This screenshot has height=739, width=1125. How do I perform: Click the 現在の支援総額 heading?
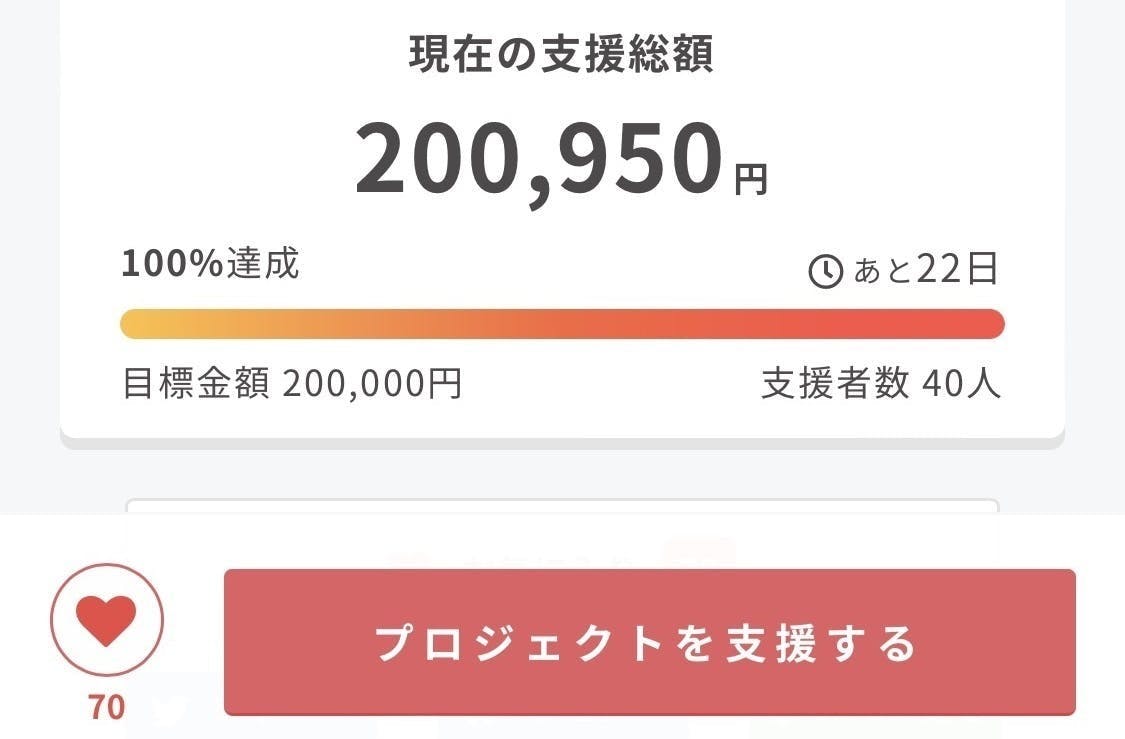click(x=561, y=55)
